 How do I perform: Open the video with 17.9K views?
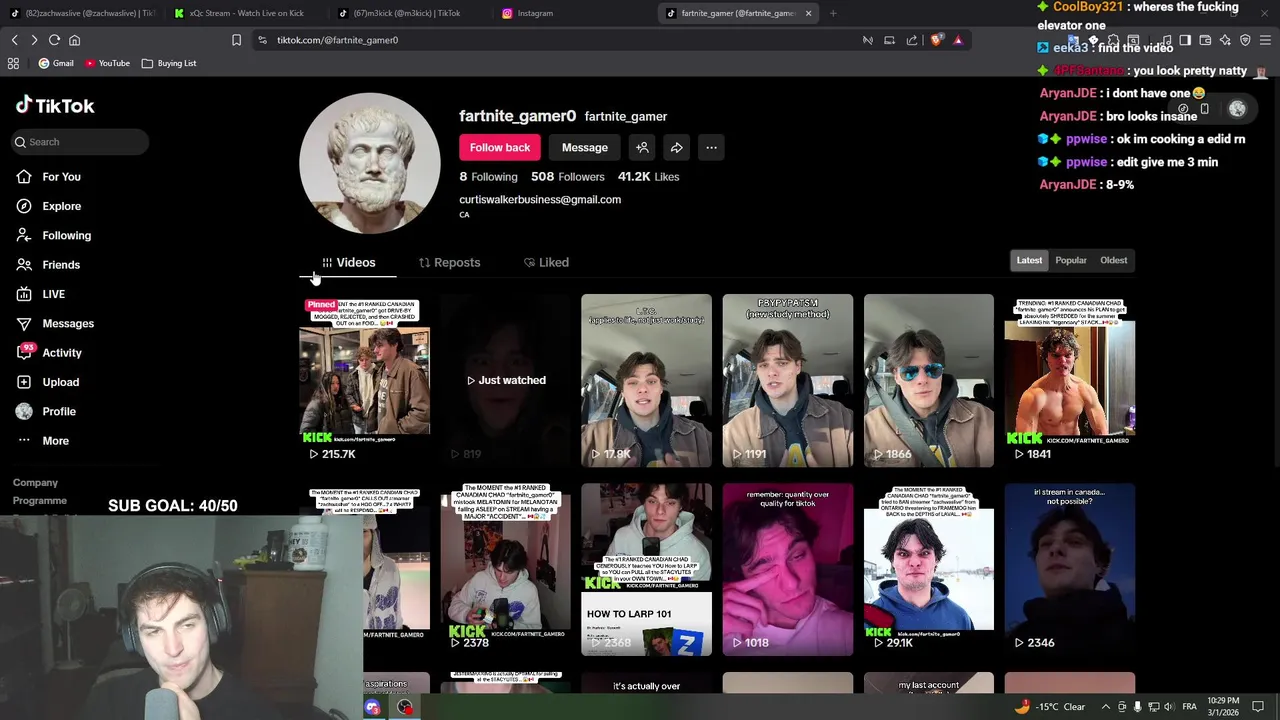tap(646, 380)
